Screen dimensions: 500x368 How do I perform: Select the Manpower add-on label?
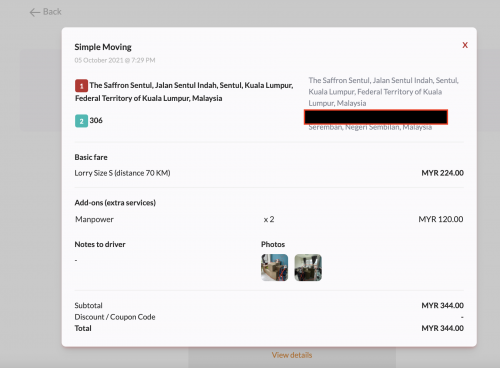(x=94, y=219)
